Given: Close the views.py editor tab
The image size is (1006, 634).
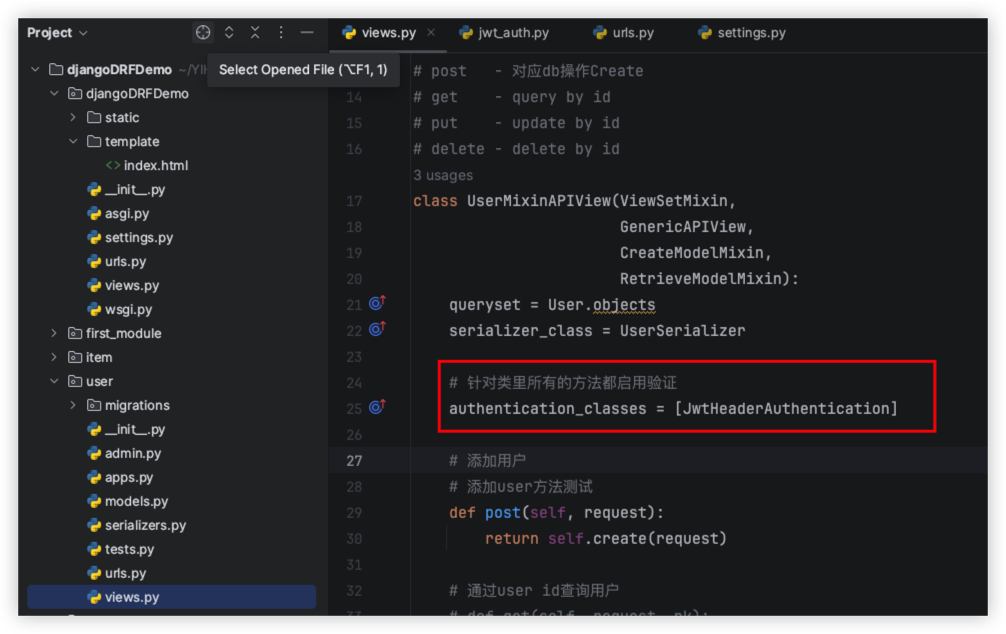Looking at the screenshot, I should coord(431,33).
